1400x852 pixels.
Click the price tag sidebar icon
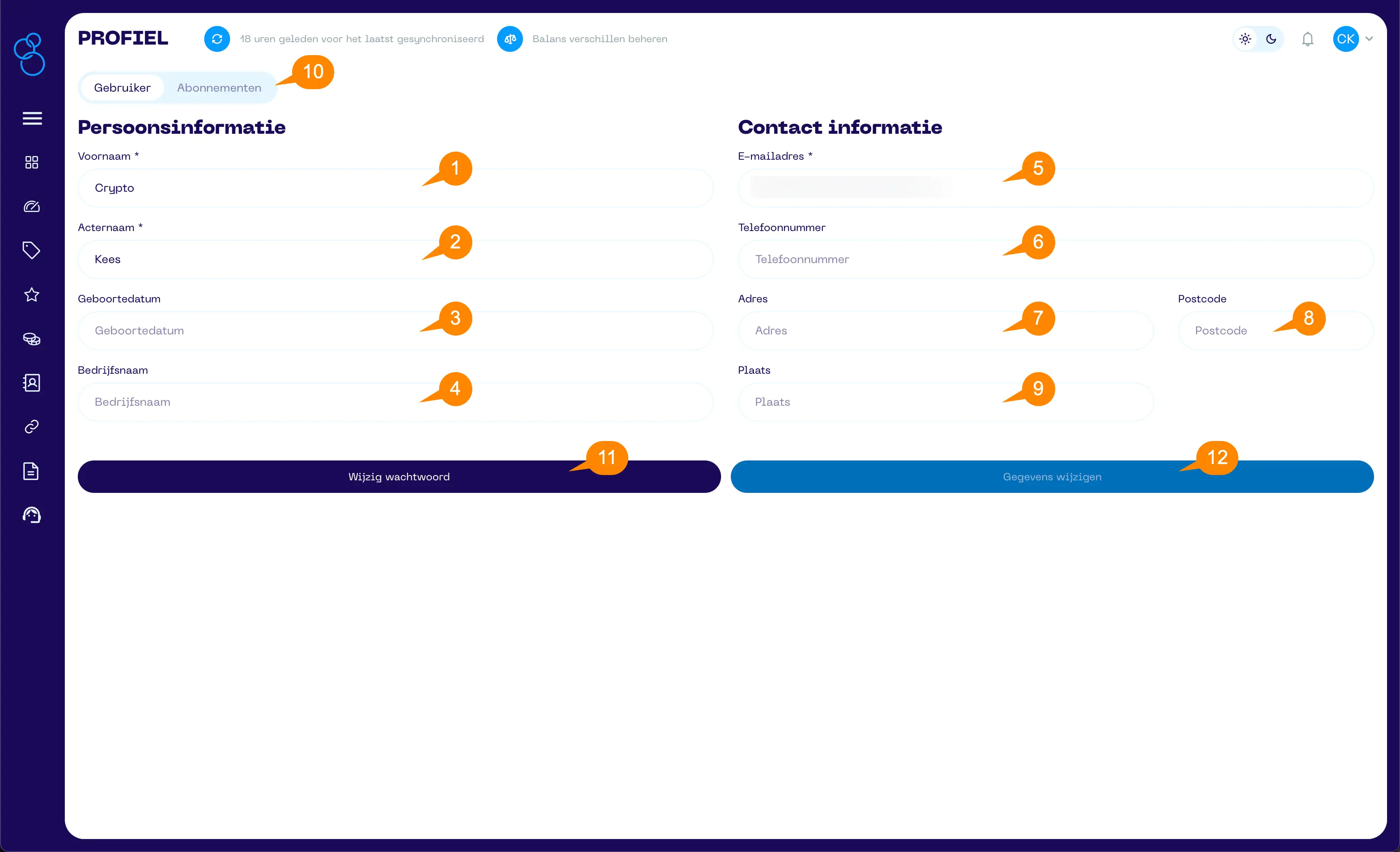coord(32,250)
